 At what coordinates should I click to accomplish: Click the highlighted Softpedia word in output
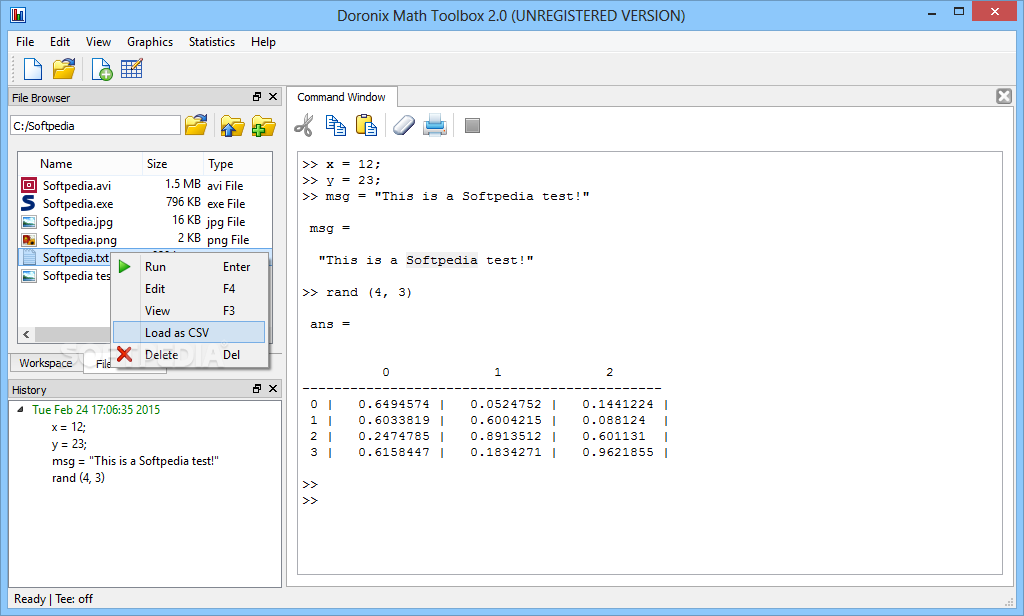(441, 260)
